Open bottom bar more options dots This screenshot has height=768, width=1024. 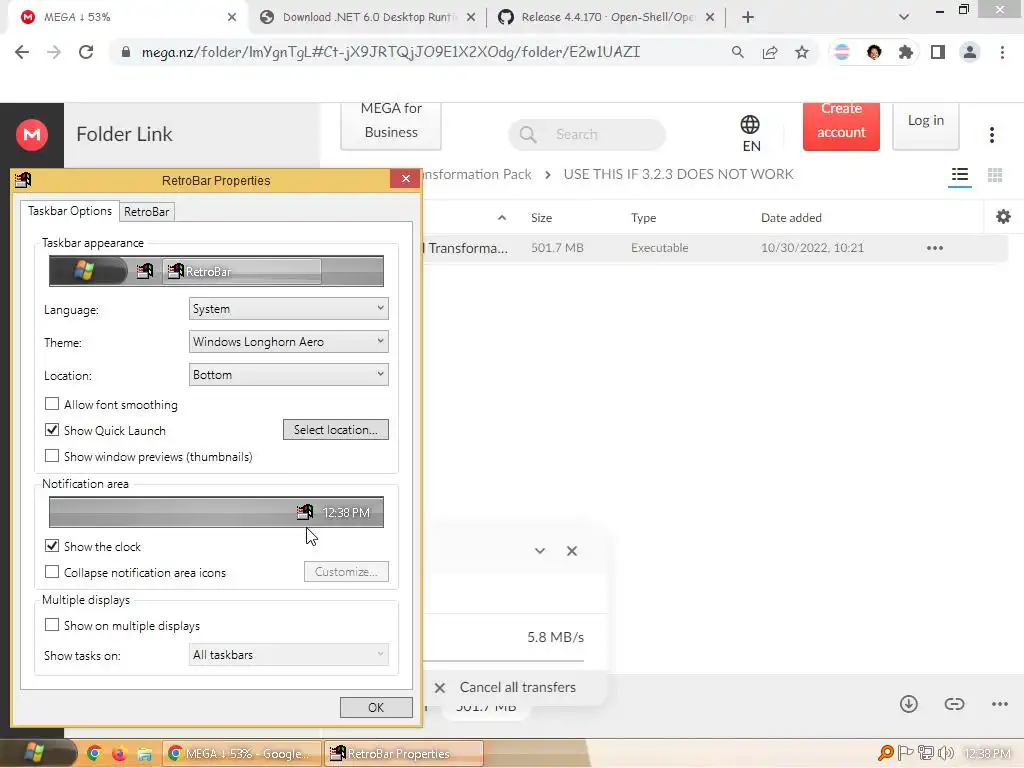coord(999,704)
